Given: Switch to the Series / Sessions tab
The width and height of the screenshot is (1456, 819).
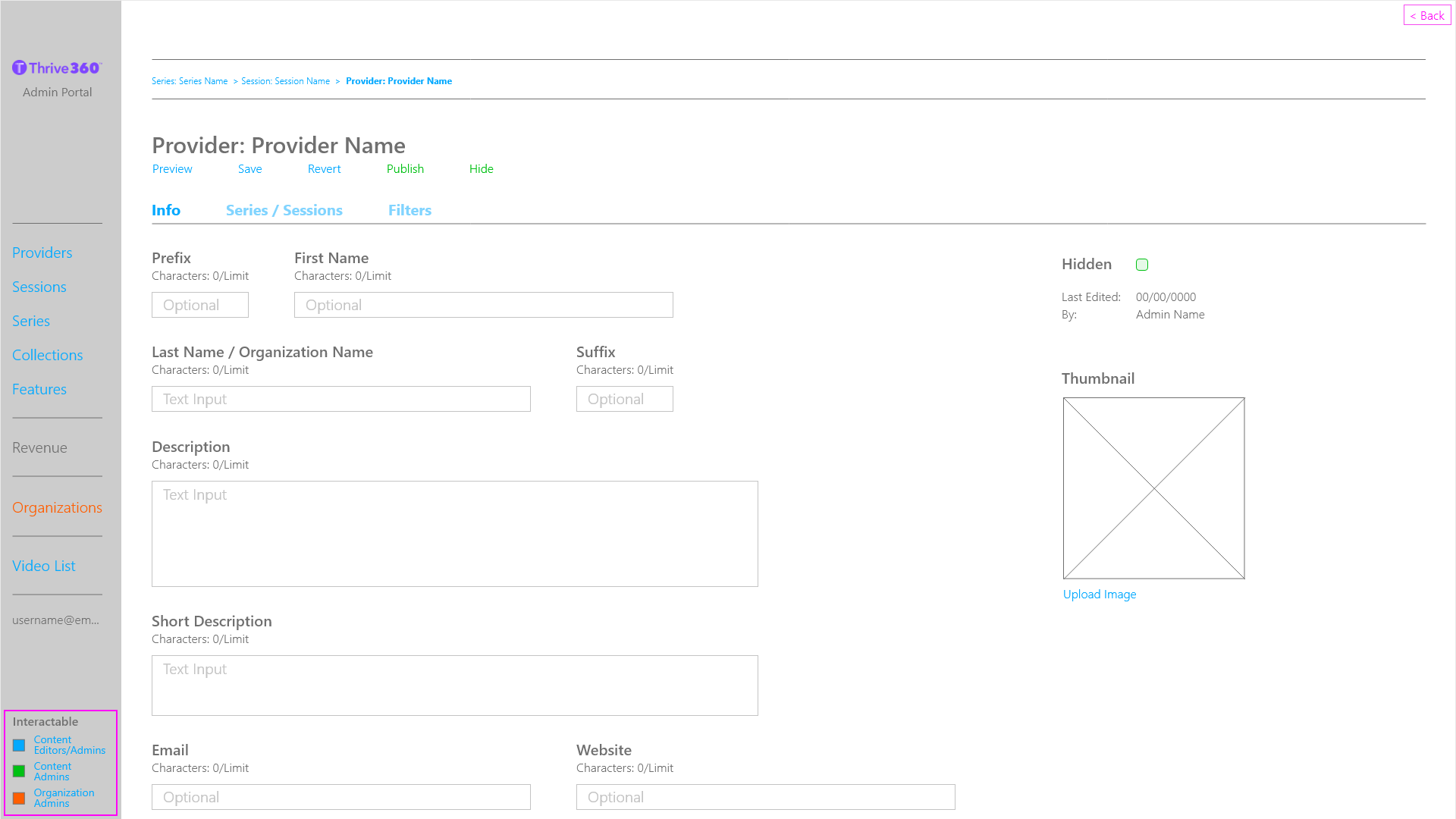Looking at the screenshot, I should [284, 210].
